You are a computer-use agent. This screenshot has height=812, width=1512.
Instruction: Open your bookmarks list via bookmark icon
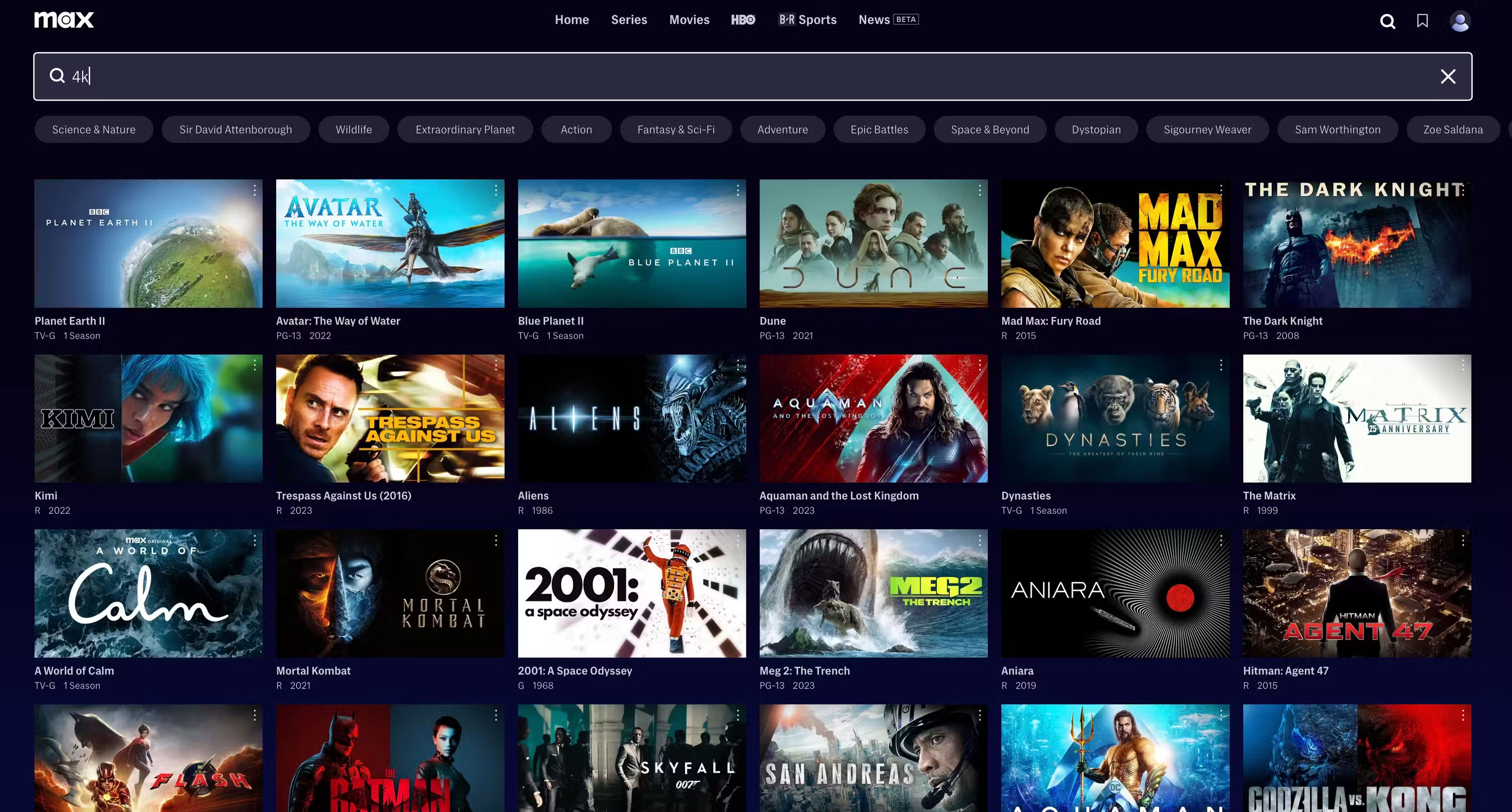tap(1423, 21)
